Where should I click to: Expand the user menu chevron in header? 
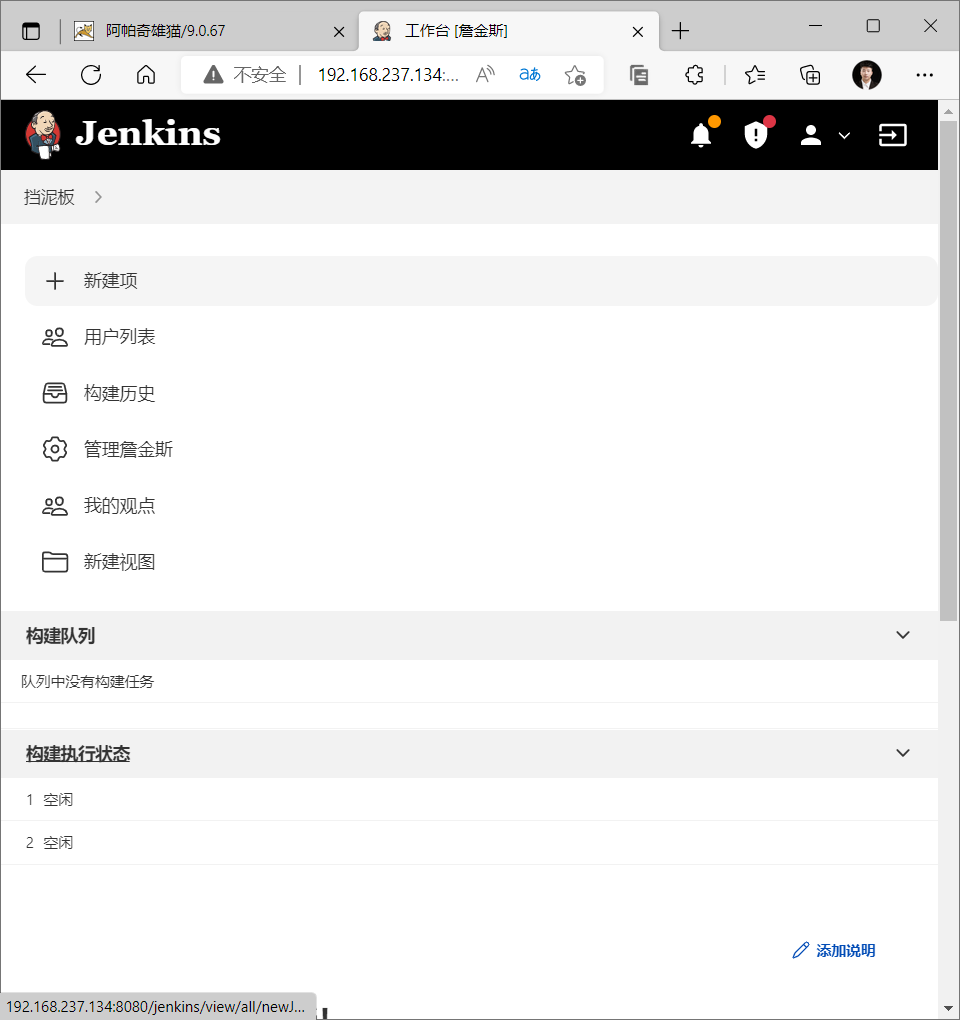[x=844, y=135]
